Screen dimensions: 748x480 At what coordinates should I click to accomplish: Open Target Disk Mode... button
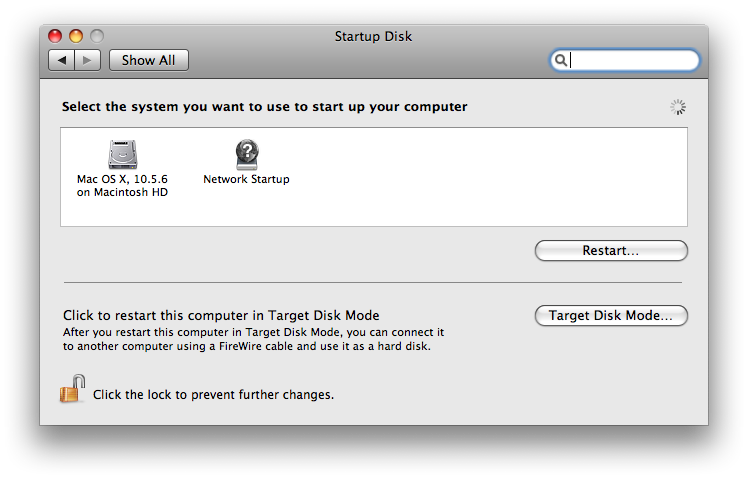pos(611,316)
